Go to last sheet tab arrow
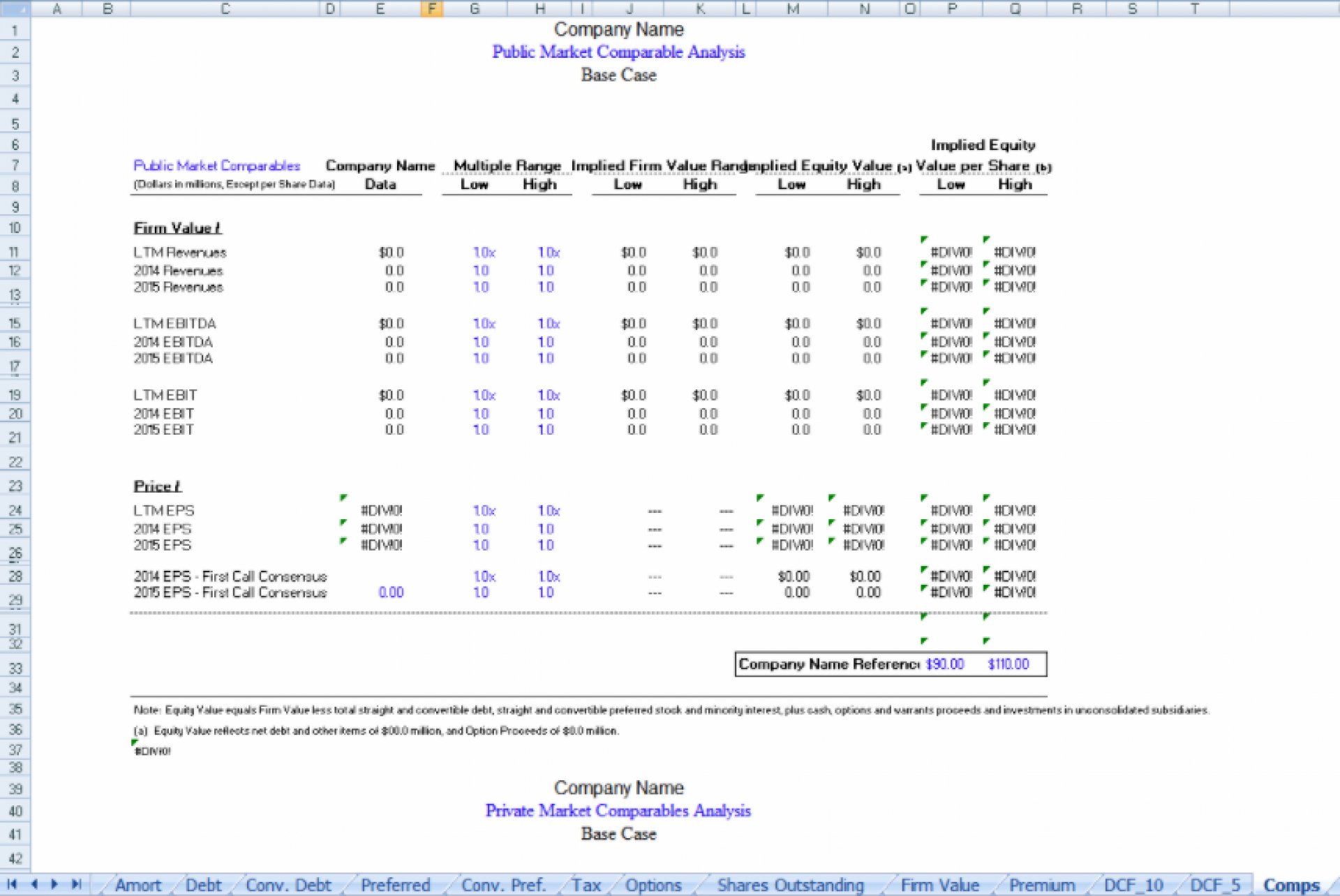 76,884
